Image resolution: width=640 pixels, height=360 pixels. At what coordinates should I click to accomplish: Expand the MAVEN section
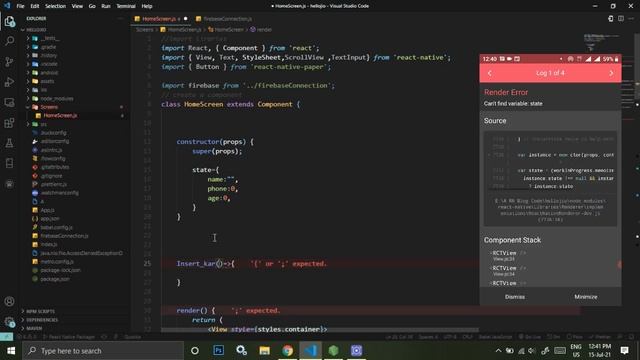(34, 328)
